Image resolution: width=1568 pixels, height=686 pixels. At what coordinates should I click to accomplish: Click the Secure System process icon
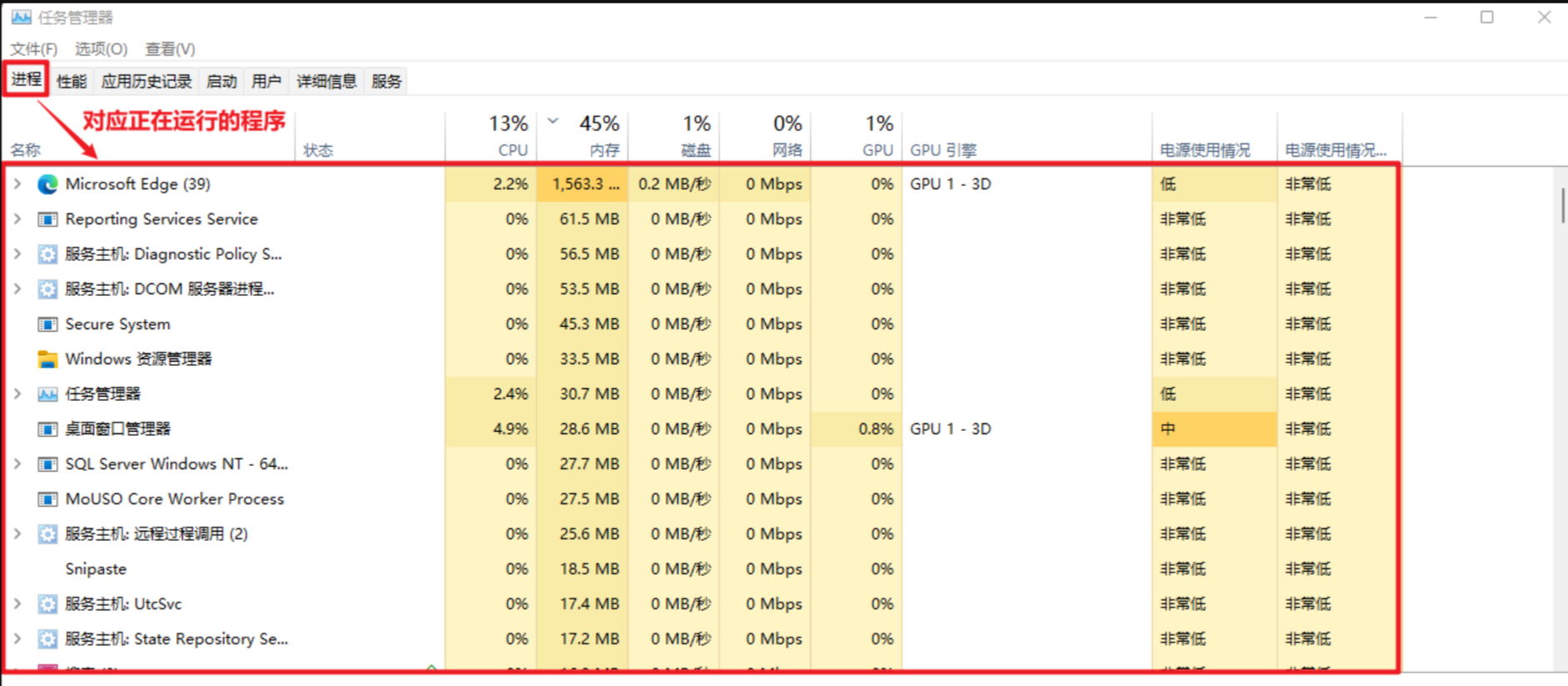(x=48, y=324)
